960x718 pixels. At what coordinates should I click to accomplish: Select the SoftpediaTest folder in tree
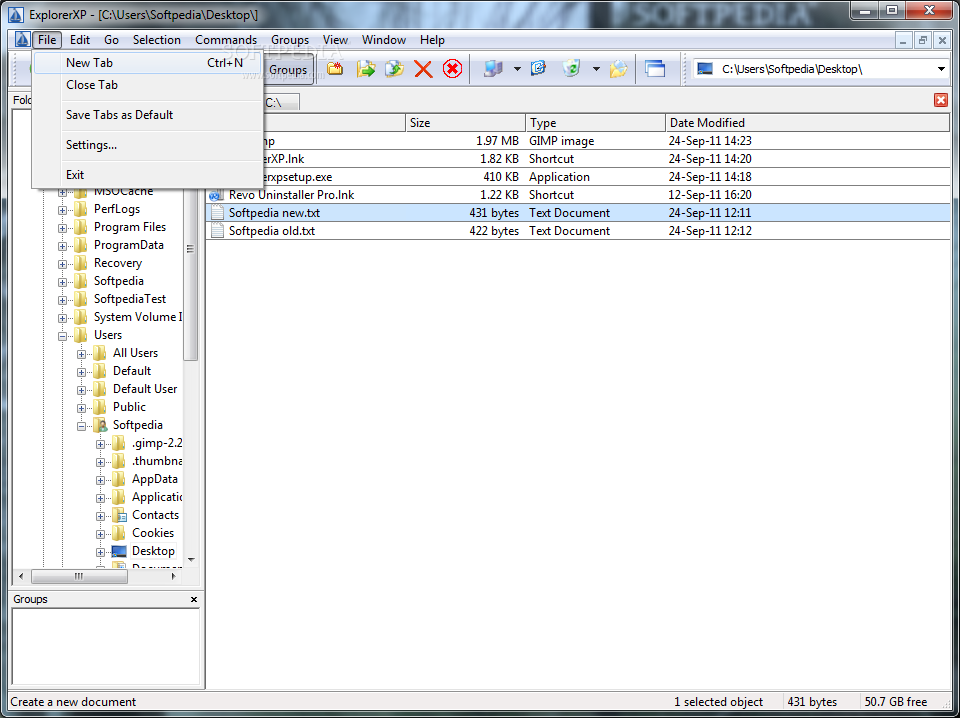(x=130, y=299)
